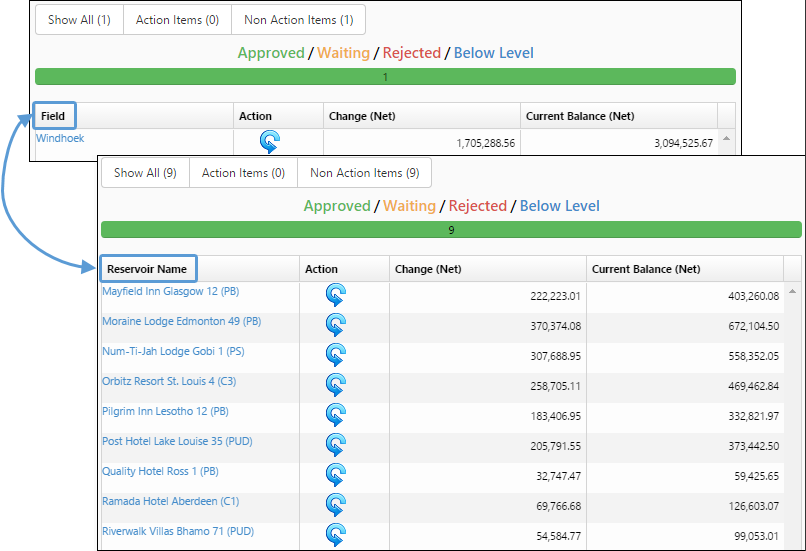Open Num-Ti-Jah Lodge Gobi 1 (PS) link
This screenshot has width=806, height=551.
click(173, 351)
